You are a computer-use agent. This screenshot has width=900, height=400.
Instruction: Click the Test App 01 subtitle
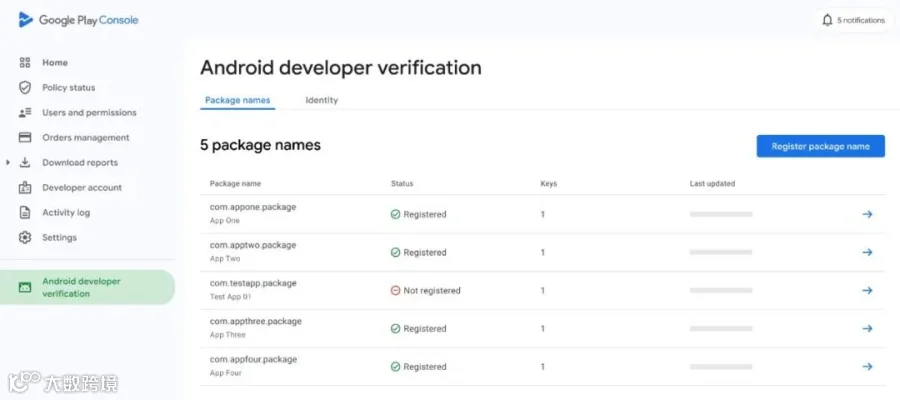tap(230, 297)
